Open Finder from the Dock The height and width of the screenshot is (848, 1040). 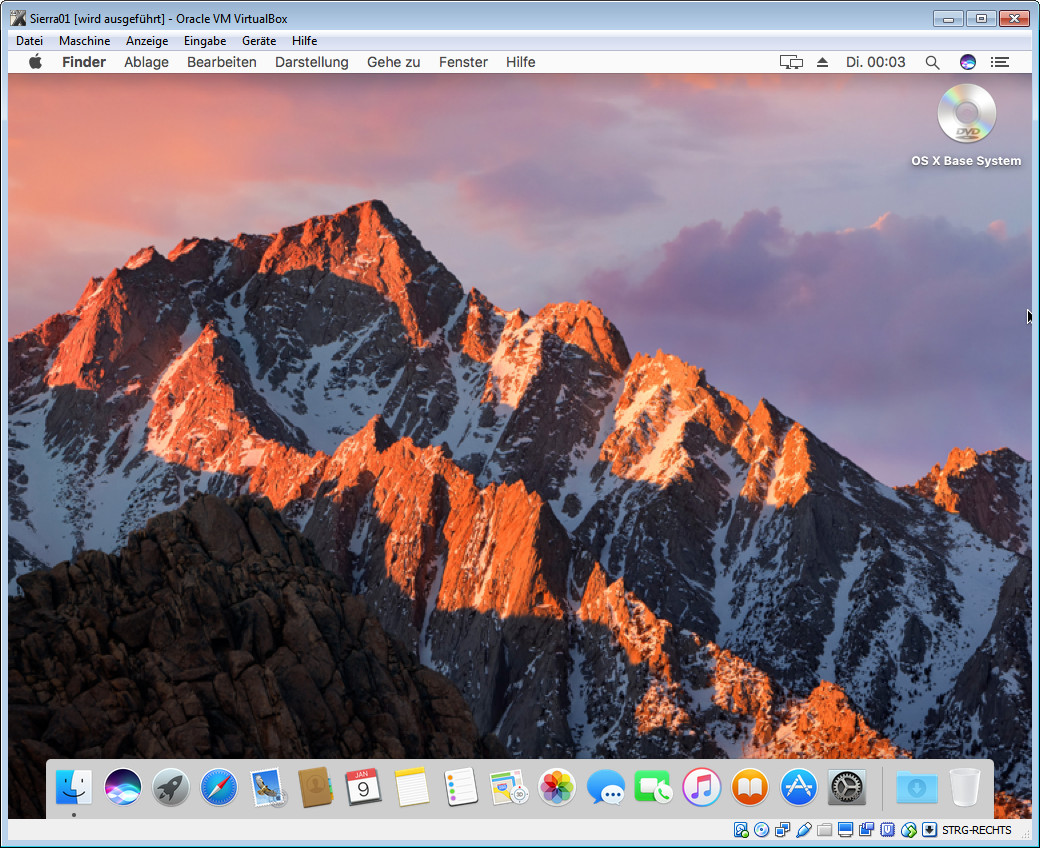(74, 787)
